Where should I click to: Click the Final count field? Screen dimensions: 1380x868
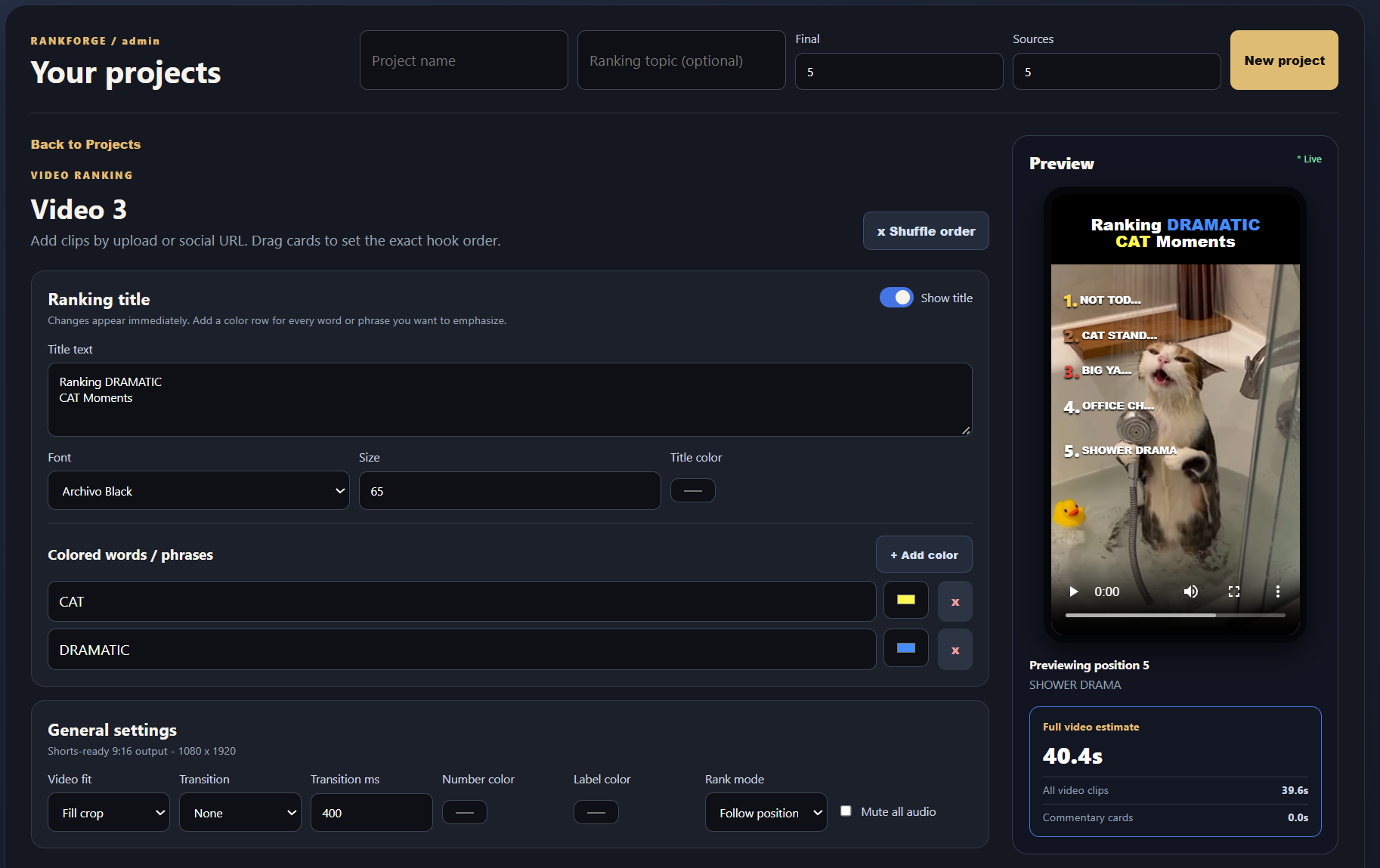point(899,72)
